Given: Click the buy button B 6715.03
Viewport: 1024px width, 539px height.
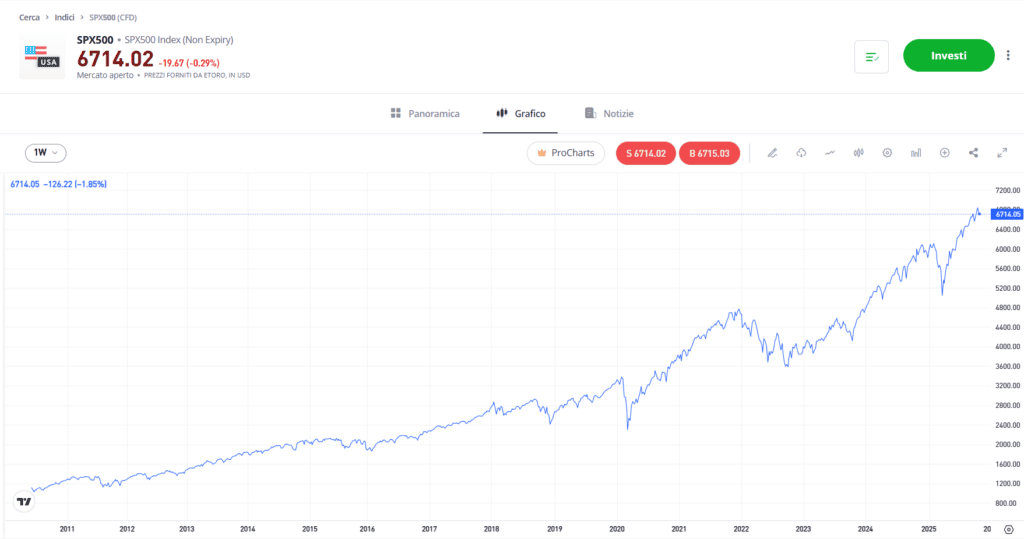Looking at the screenshot, I should point(708,153).
